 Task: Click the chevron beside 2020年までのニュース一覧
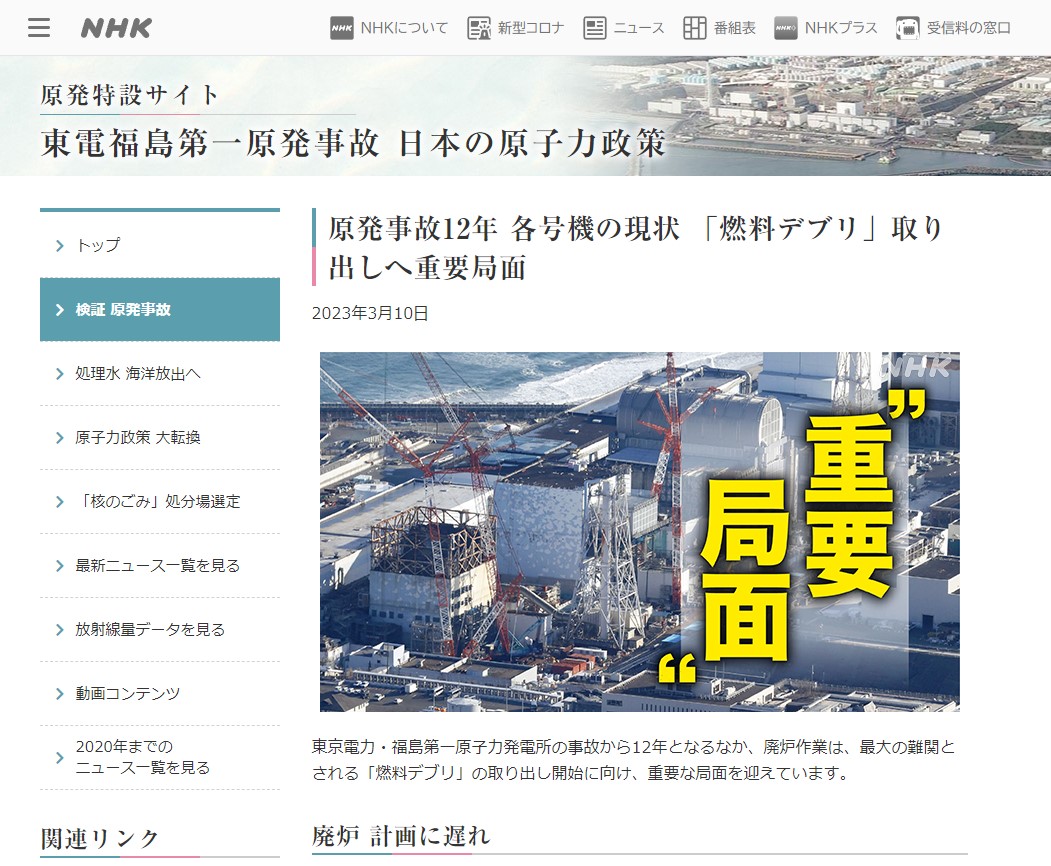(60, 758)
